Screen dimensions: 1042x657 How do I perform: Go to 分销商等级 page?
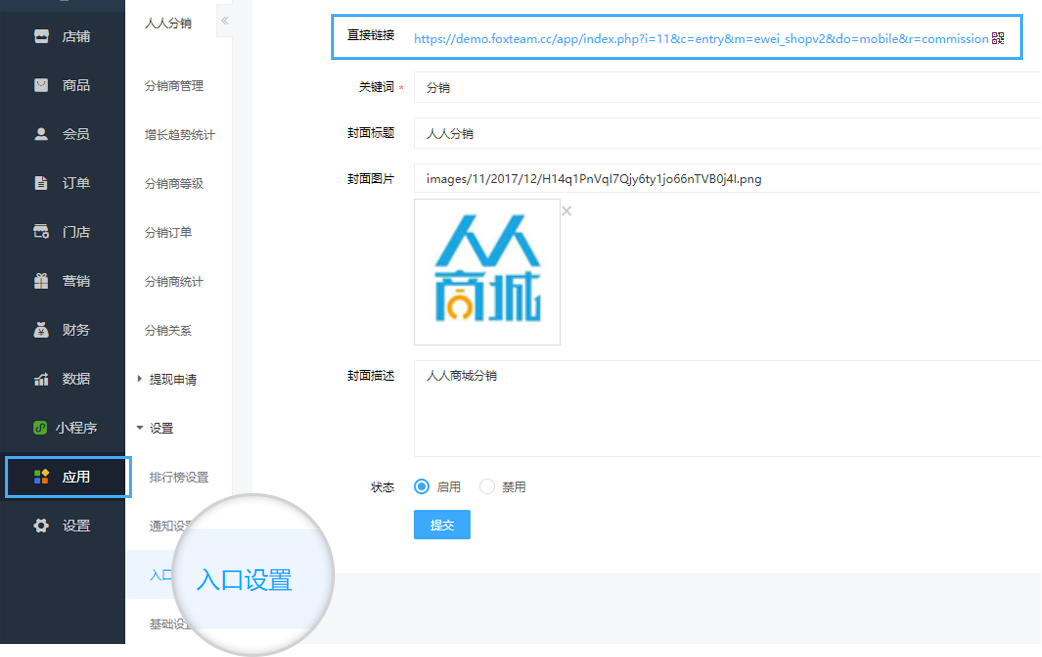(x=174, y=184)
